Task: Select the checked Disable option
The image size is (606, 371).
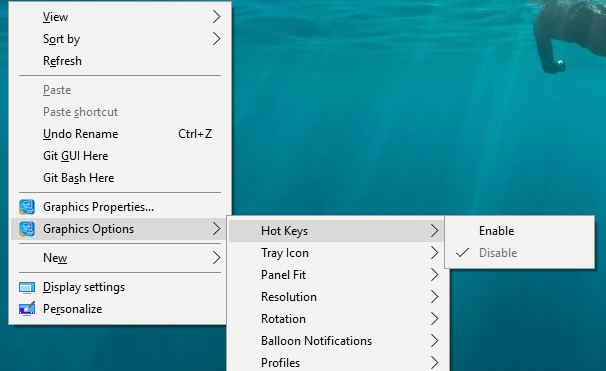Action: click(x=520, y=253)
